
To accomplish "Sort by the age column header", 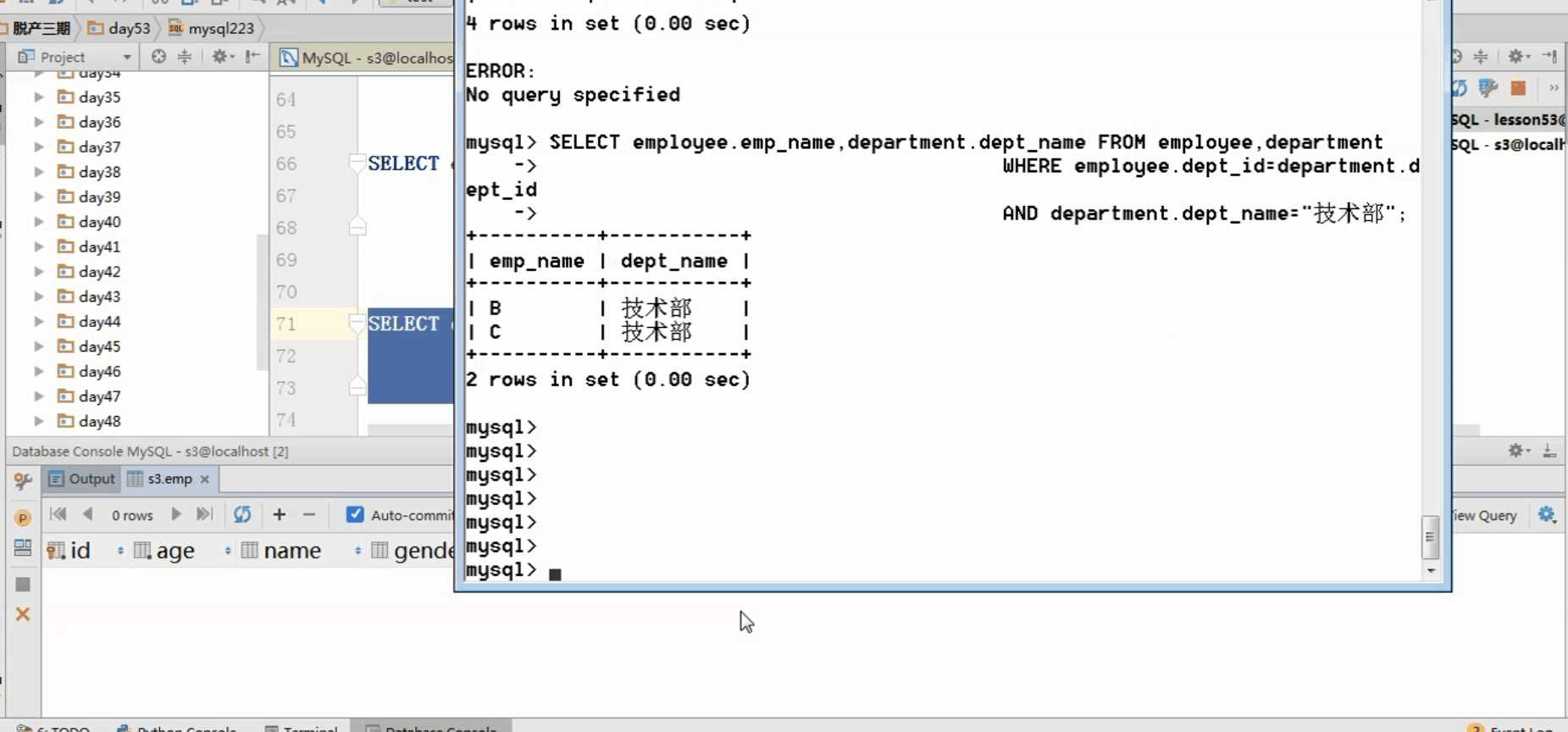I will click(x=175, y=551).
